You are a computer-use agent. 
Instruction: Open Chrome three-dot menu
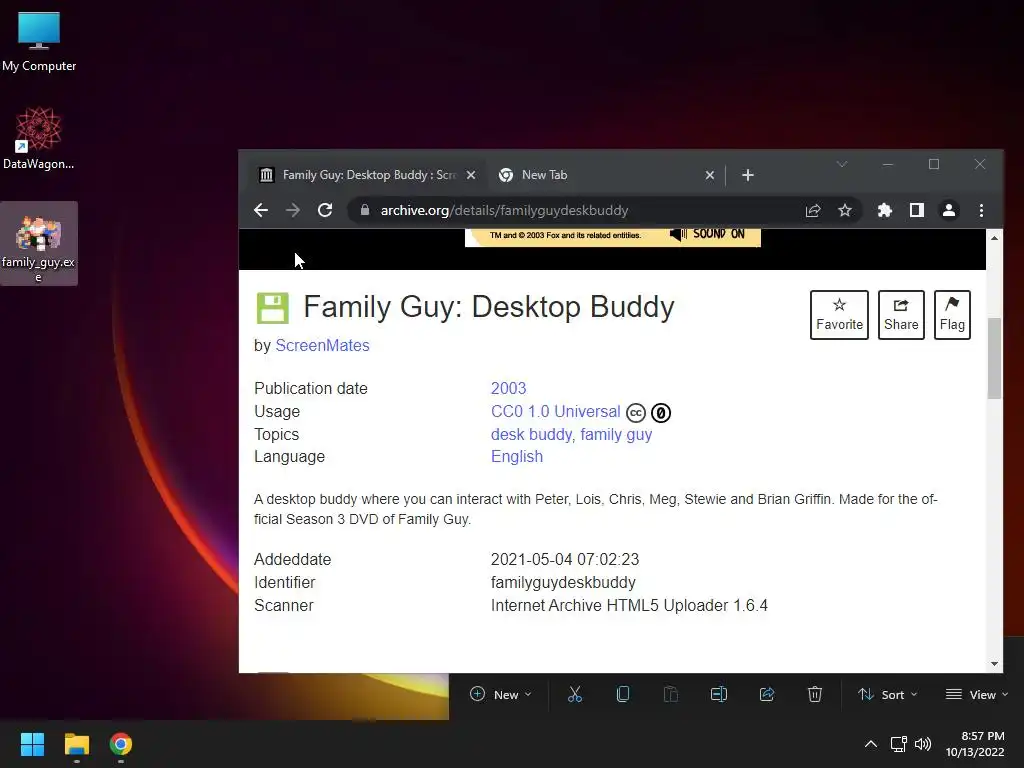(x=981, y=210)
